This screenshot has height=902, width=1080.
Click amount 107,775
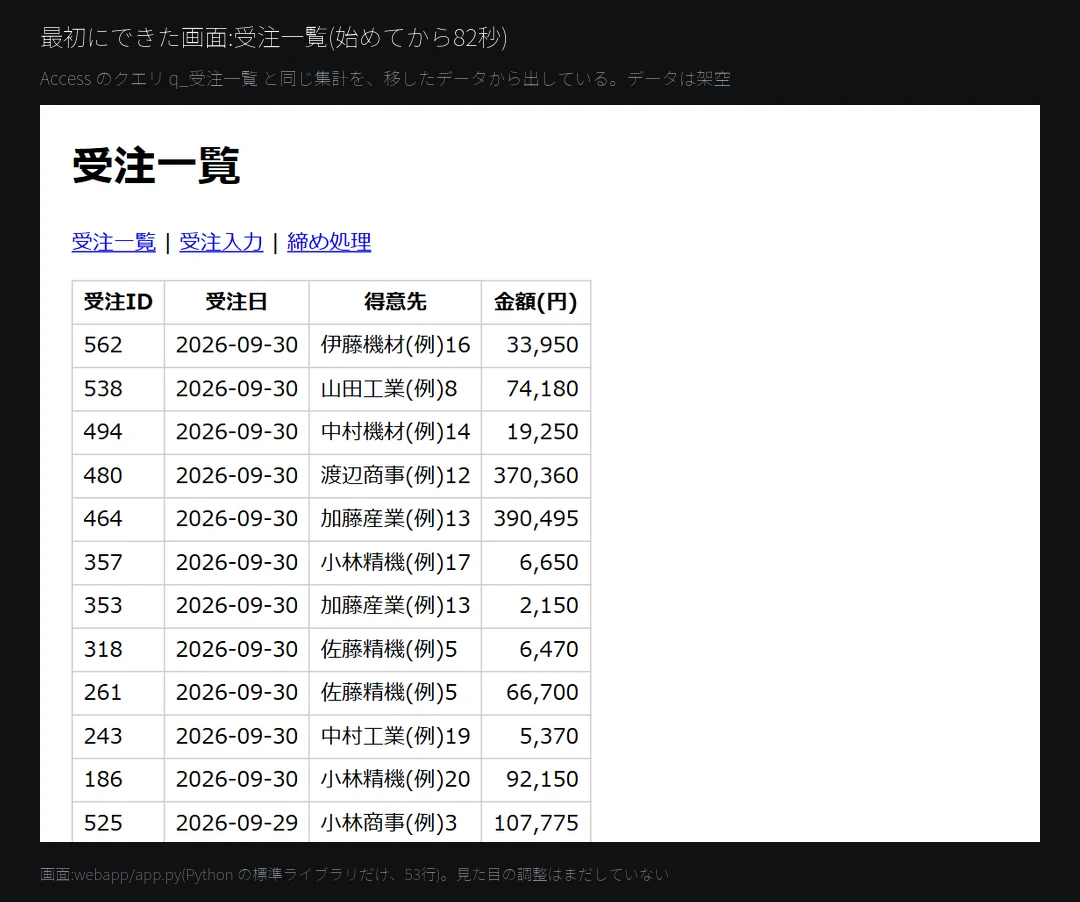(536, 822)
